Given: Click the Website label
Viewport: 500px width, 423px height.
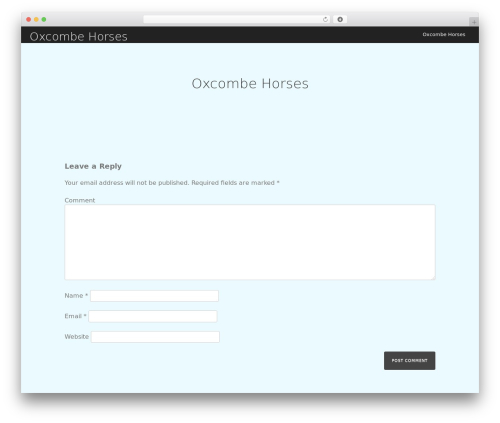Looking at the screenshot, I should coord(77,337).
